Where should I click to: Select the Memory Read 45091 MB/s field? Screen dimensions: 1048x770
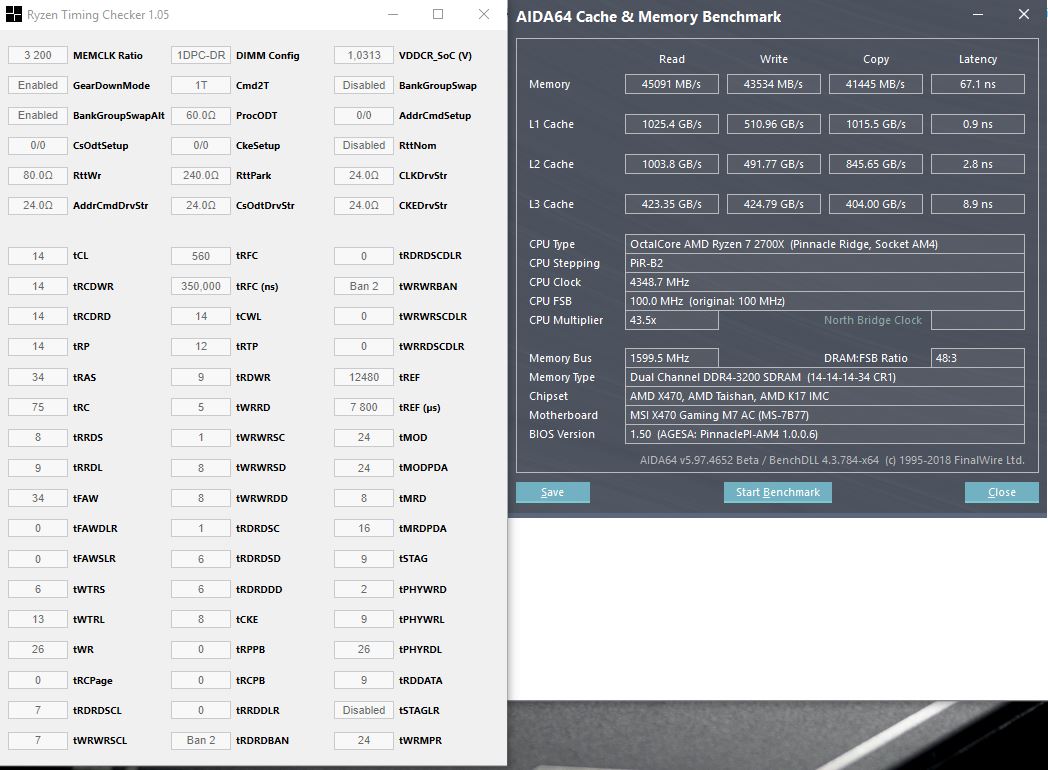(x=672, y=84)
